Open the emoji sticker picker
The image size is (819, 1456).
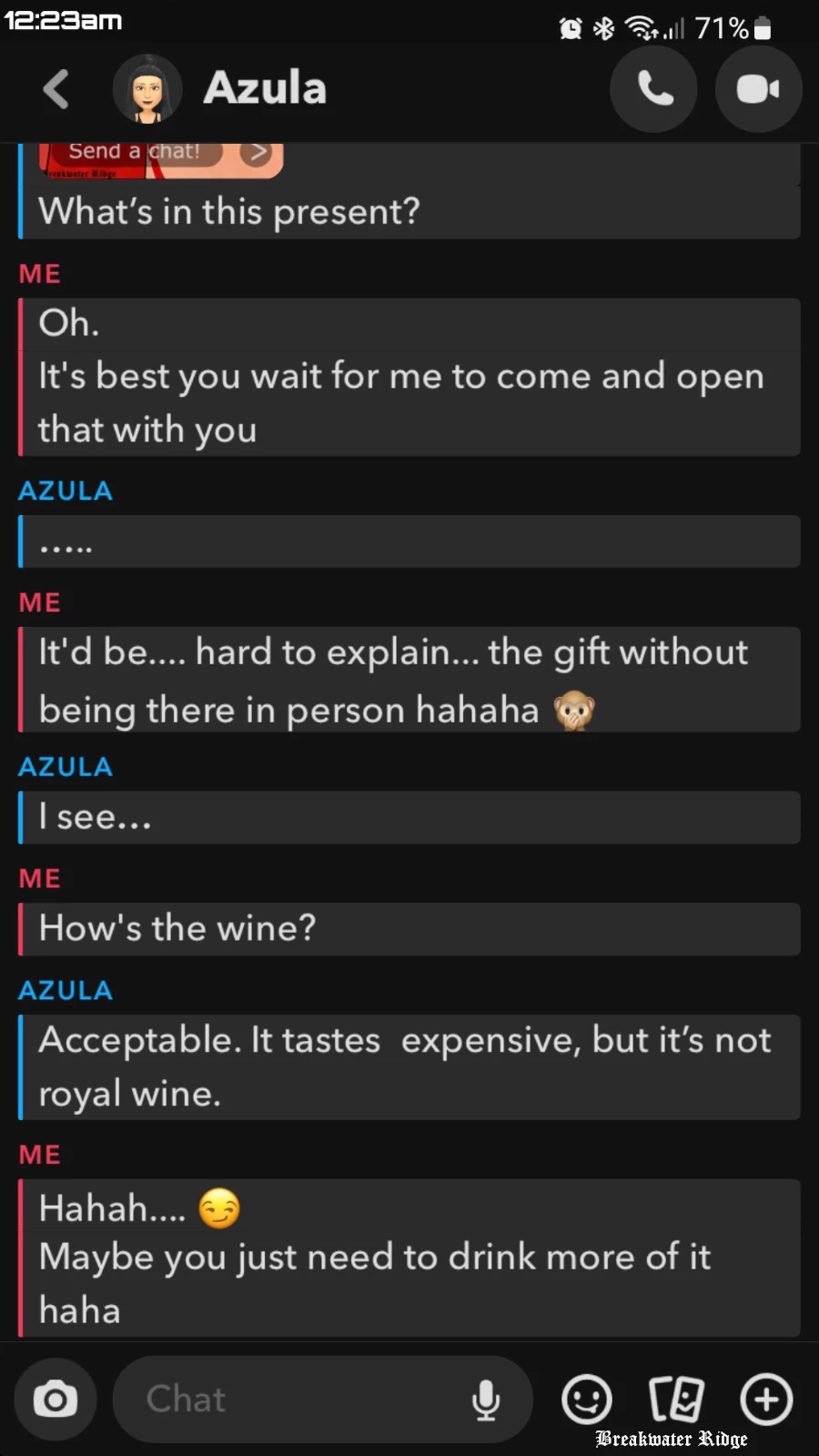tap(586, 1400)
